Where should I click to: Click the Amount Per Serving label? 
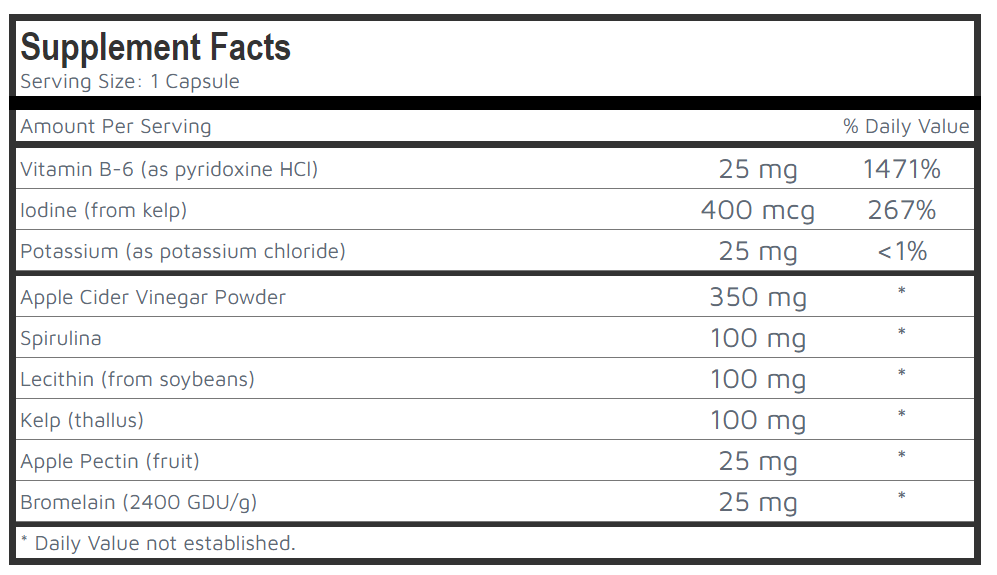coord(116,127)
